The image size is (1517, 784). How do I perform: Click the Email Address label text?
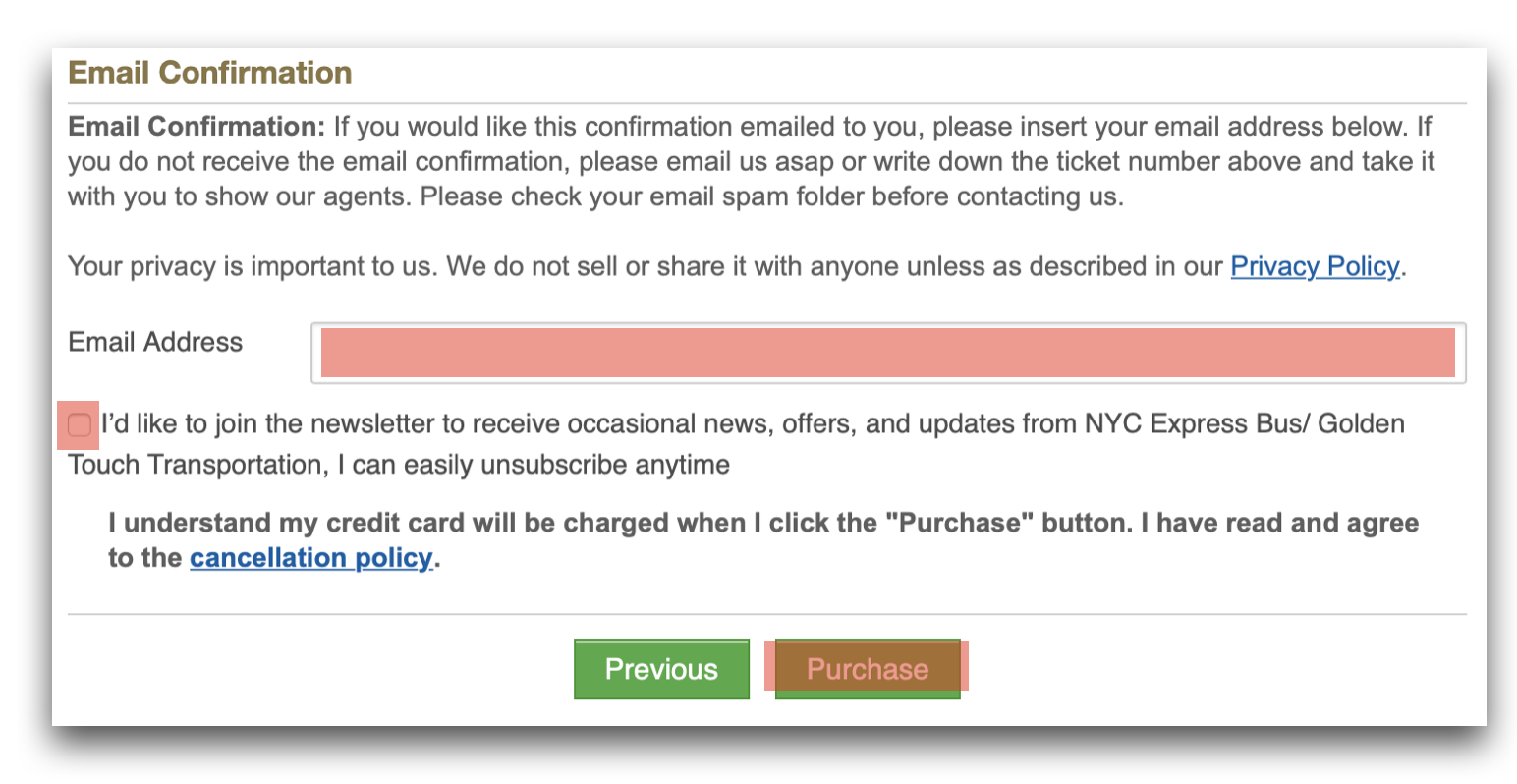click(155, 342)
